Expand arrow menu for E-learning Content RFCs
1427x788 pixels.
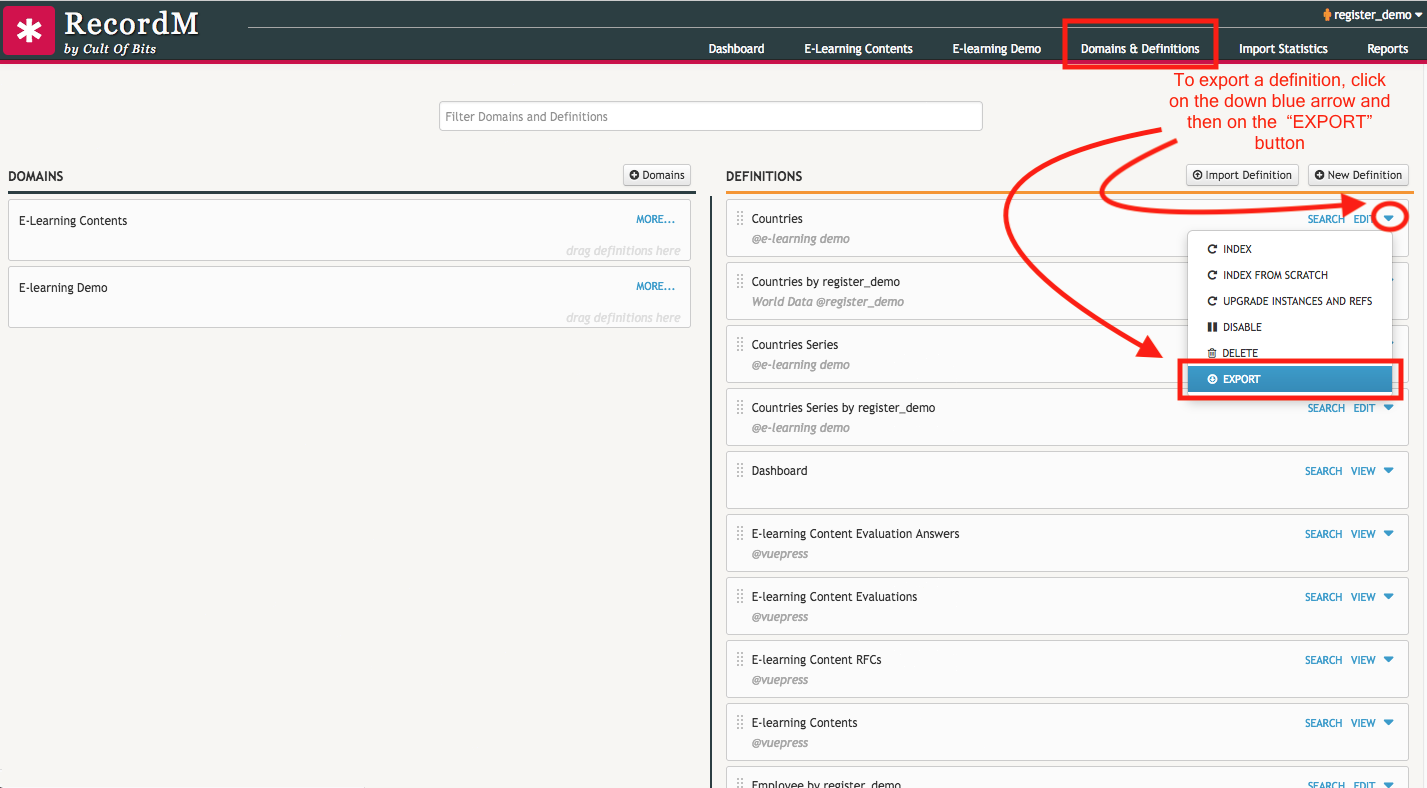(x=1389, y=659)
